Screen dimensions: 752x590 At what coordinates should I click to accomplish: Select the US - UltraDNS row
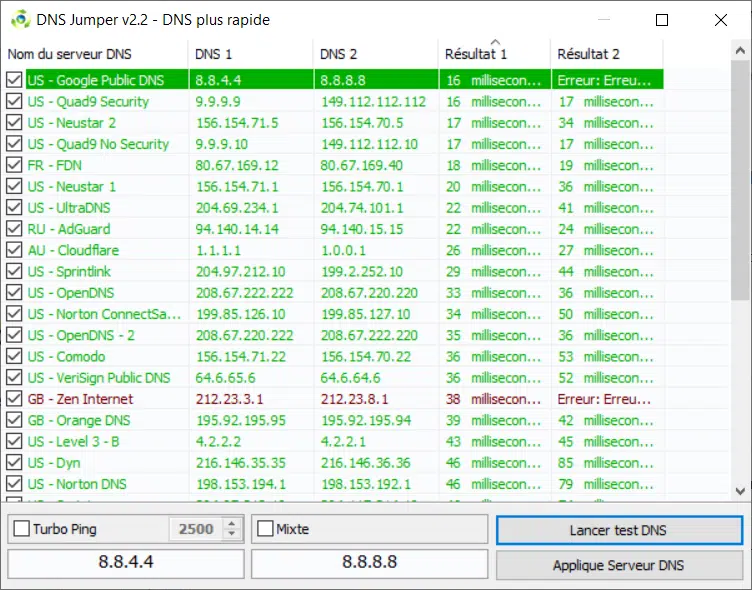[335, 208]
